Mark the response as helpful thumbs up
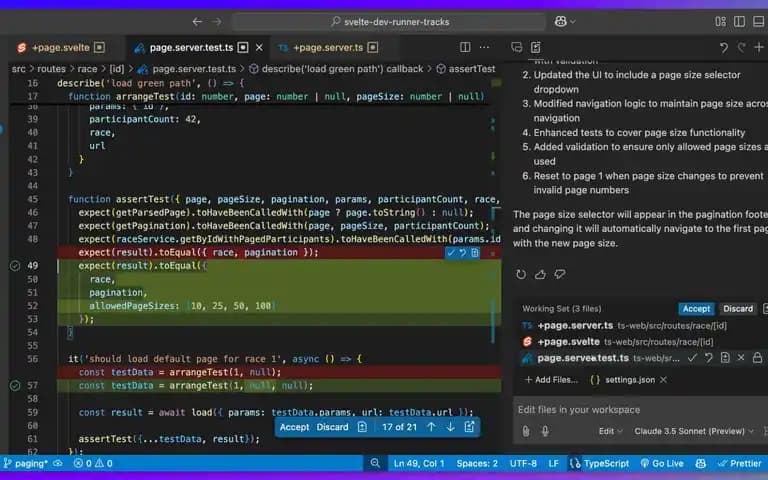768x480 pixels. tap(540, 274)
